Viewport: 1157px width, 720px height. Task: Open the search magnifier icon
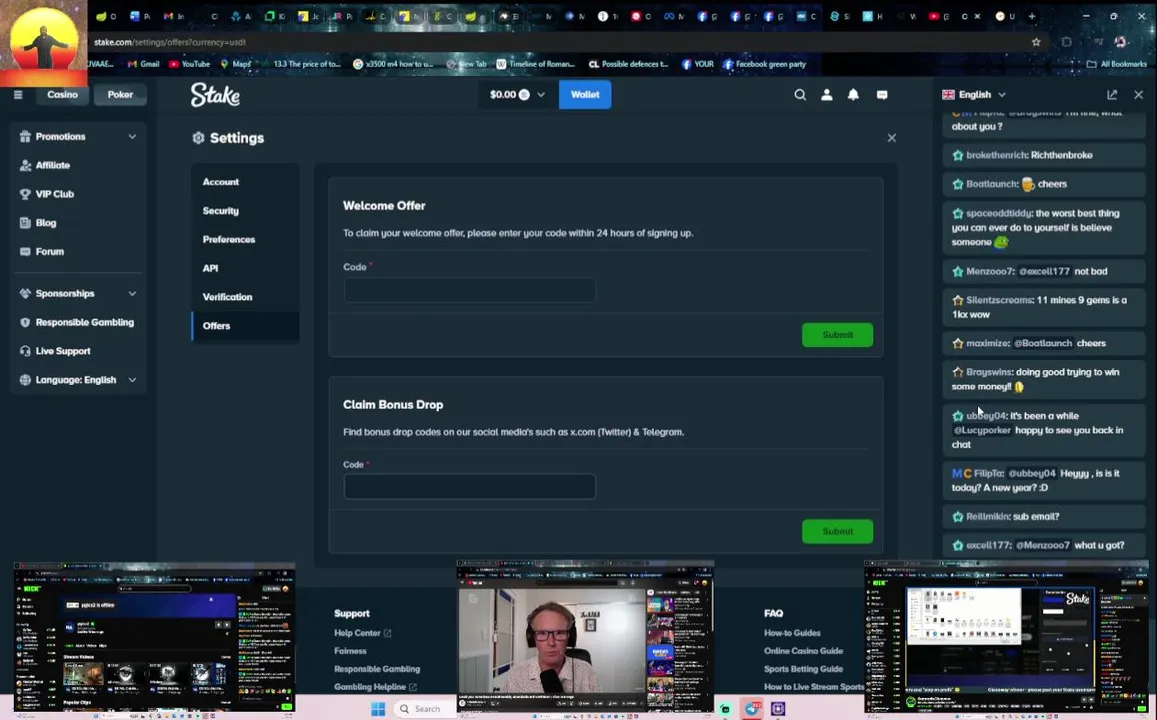pyautogui.click(x=800, y=94)
